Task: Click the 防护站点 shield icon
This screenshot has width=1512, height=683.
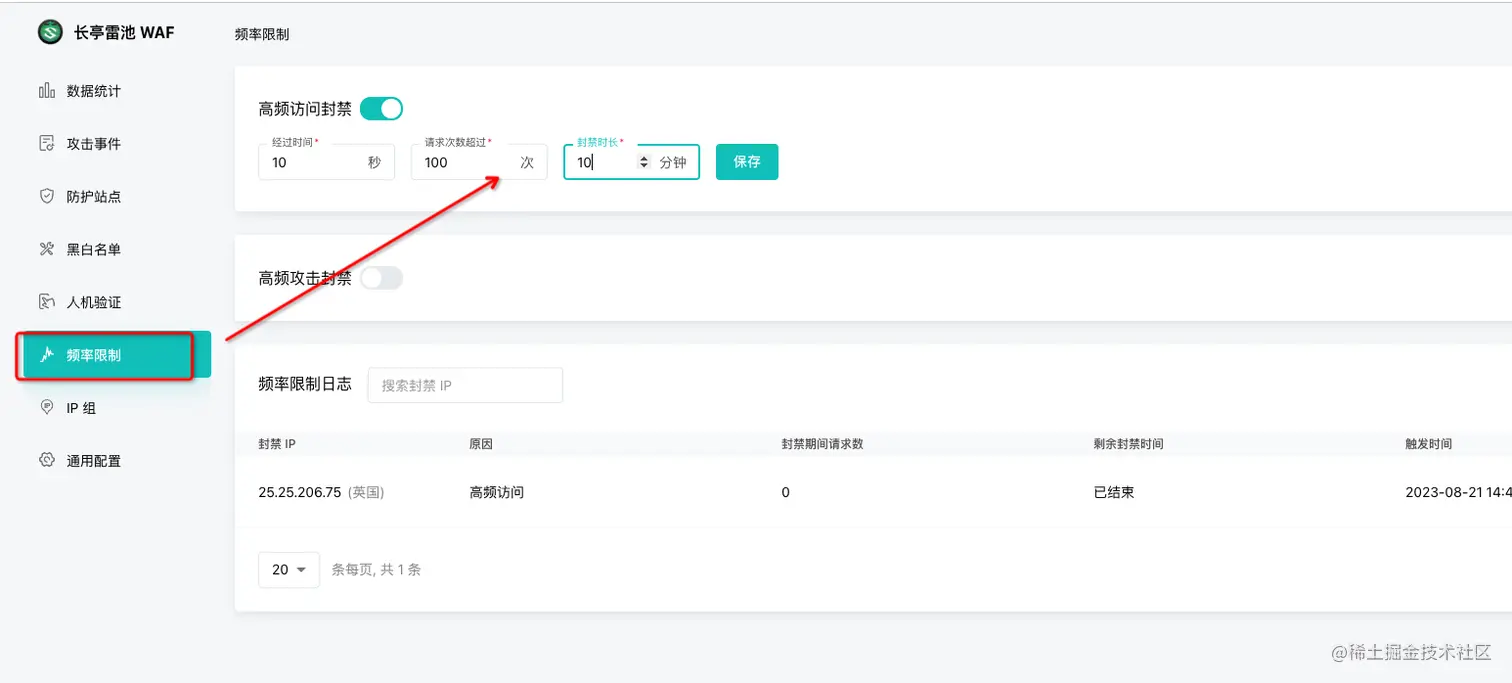Action: (46, 197)
